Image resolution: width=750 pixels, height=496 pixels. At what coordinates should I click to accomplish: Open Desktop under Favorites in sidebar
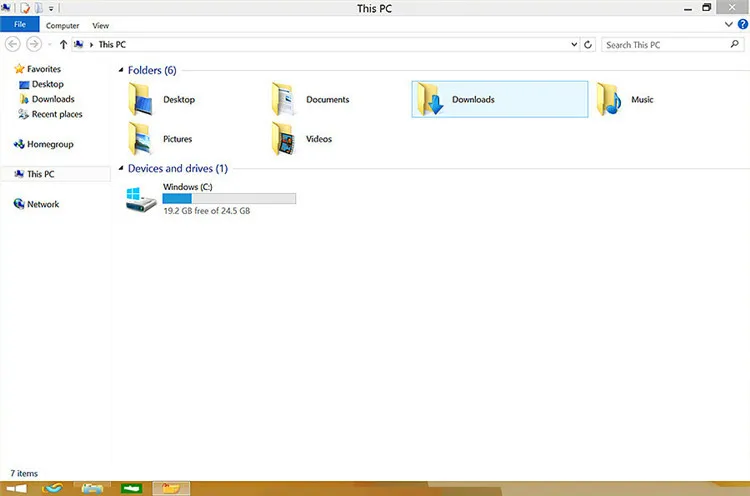[42, 84]
